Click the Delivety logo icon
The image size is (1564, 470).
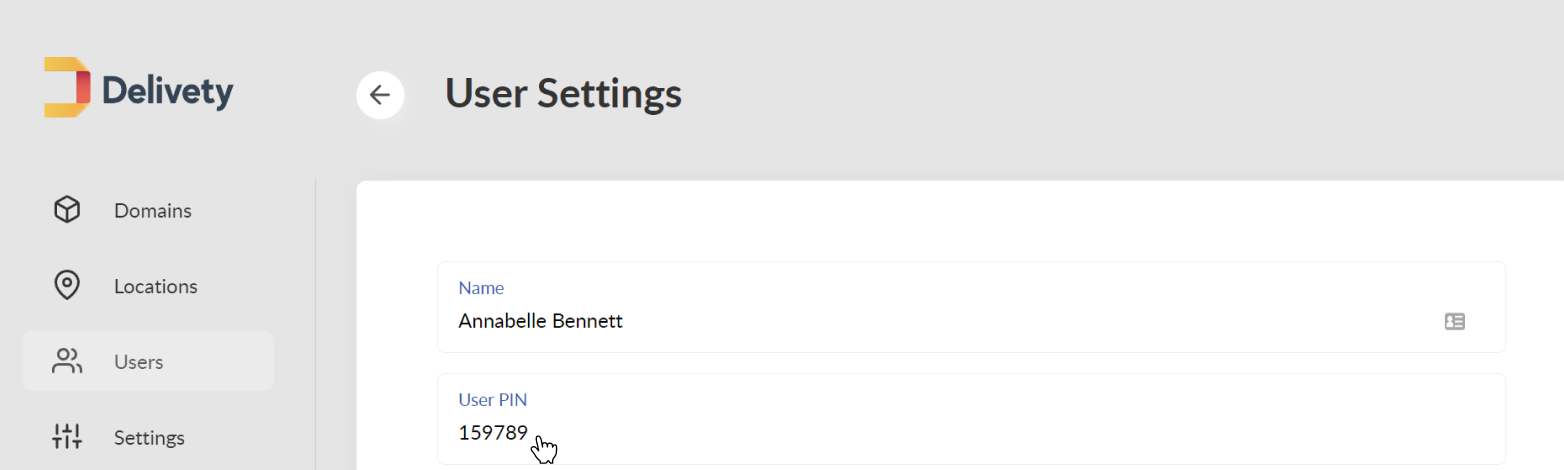[x=67, y=87]
